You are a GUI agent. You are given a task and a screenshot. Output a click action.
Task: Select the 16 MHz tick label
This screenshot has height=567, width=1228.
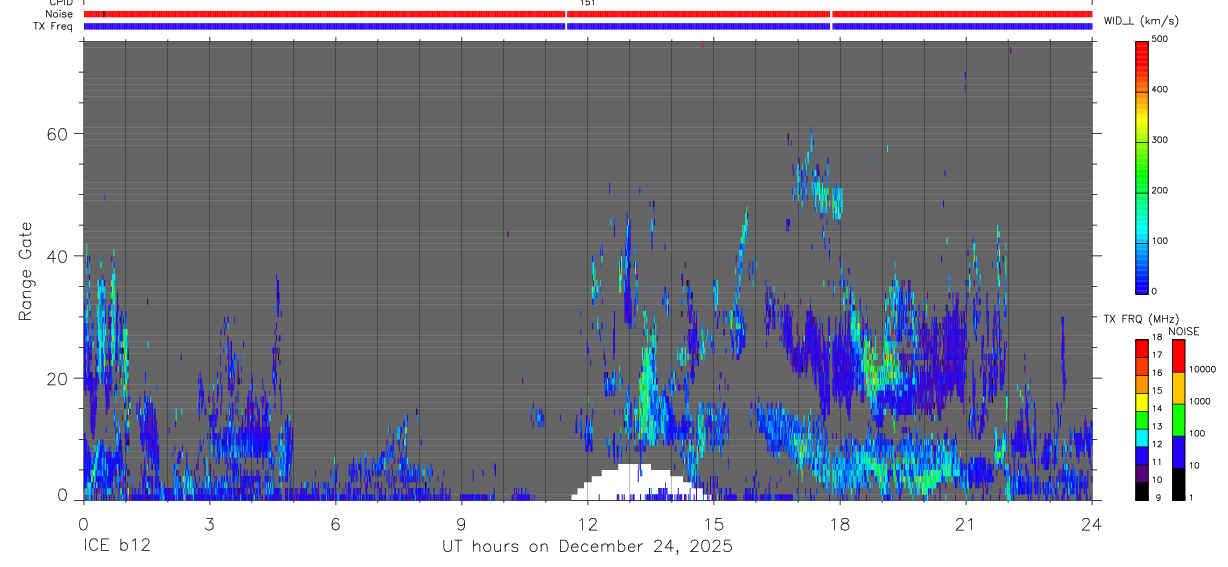click(x=1156, y=373)
